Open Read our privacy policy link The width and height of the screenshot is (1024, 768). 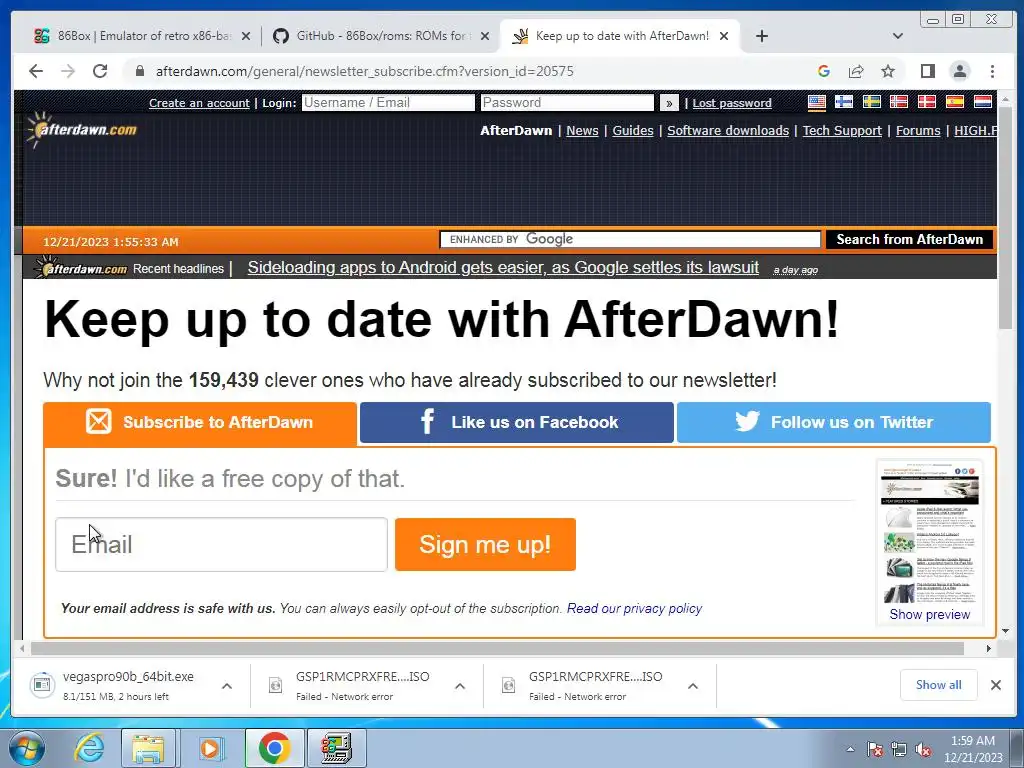634,609
